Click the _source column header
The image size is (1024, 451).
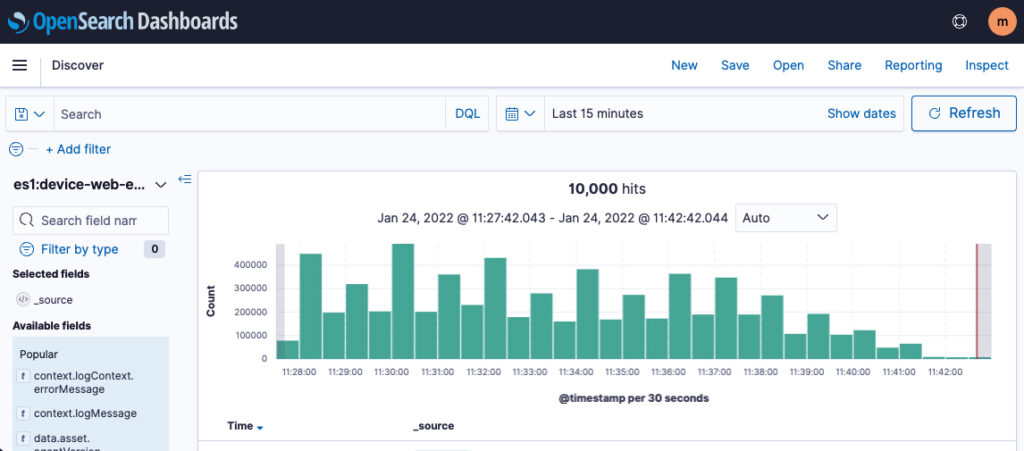[x=433, y=426]
